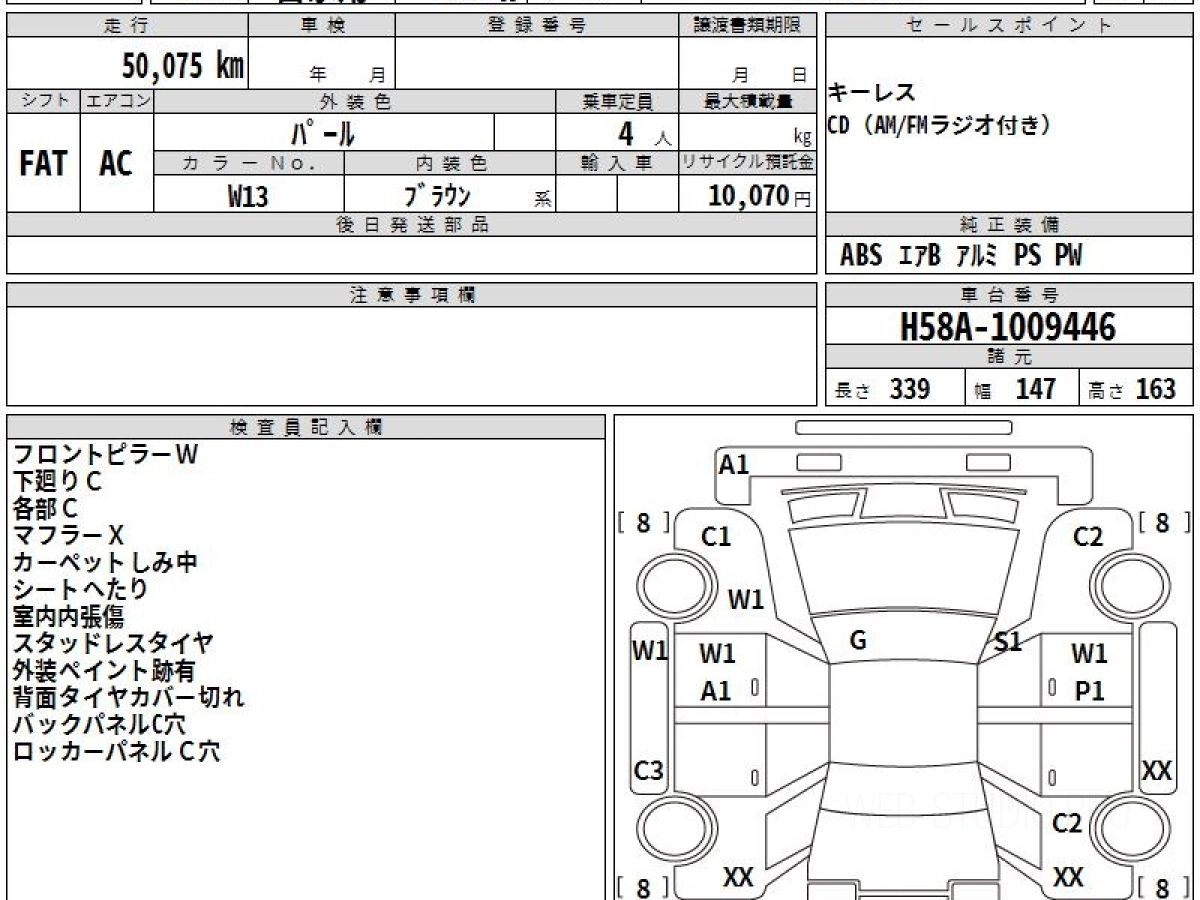1200x900 pixels.
Task: Select PW in the equipment list
Action: tap(1068, 256)
